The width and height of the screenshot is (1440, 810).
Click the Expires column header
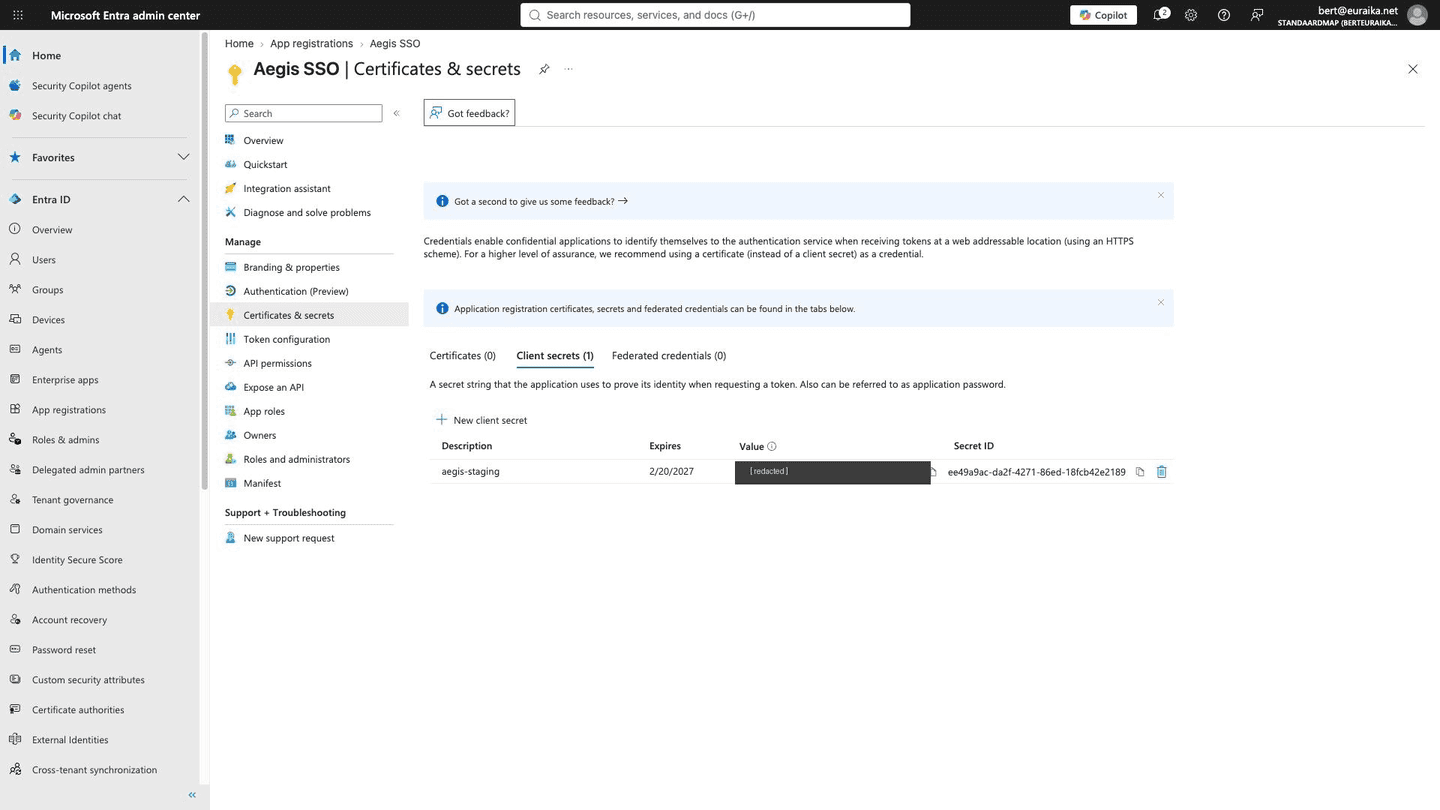pyautogui.click(x=665, y=446)
